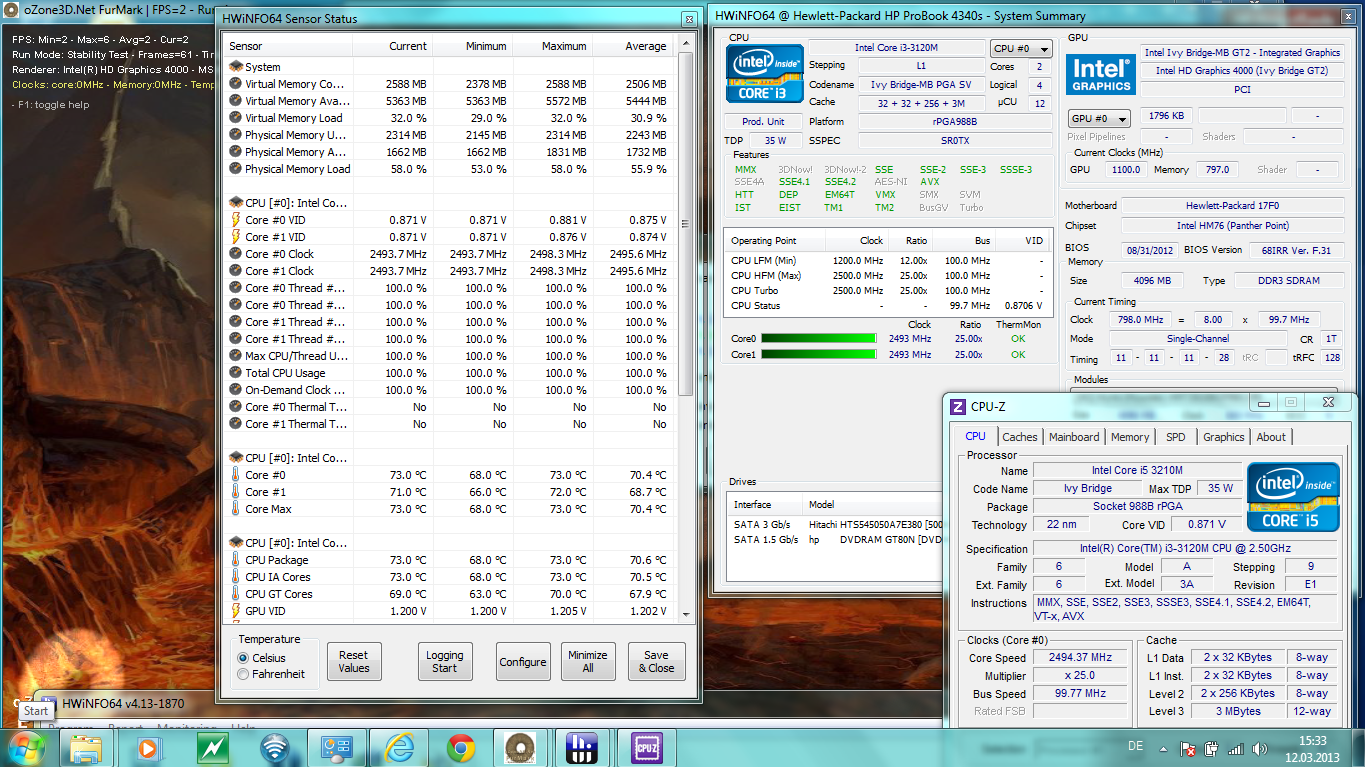
Task: Open CPU-Z from the taskbar
Action: coord(646,747)
